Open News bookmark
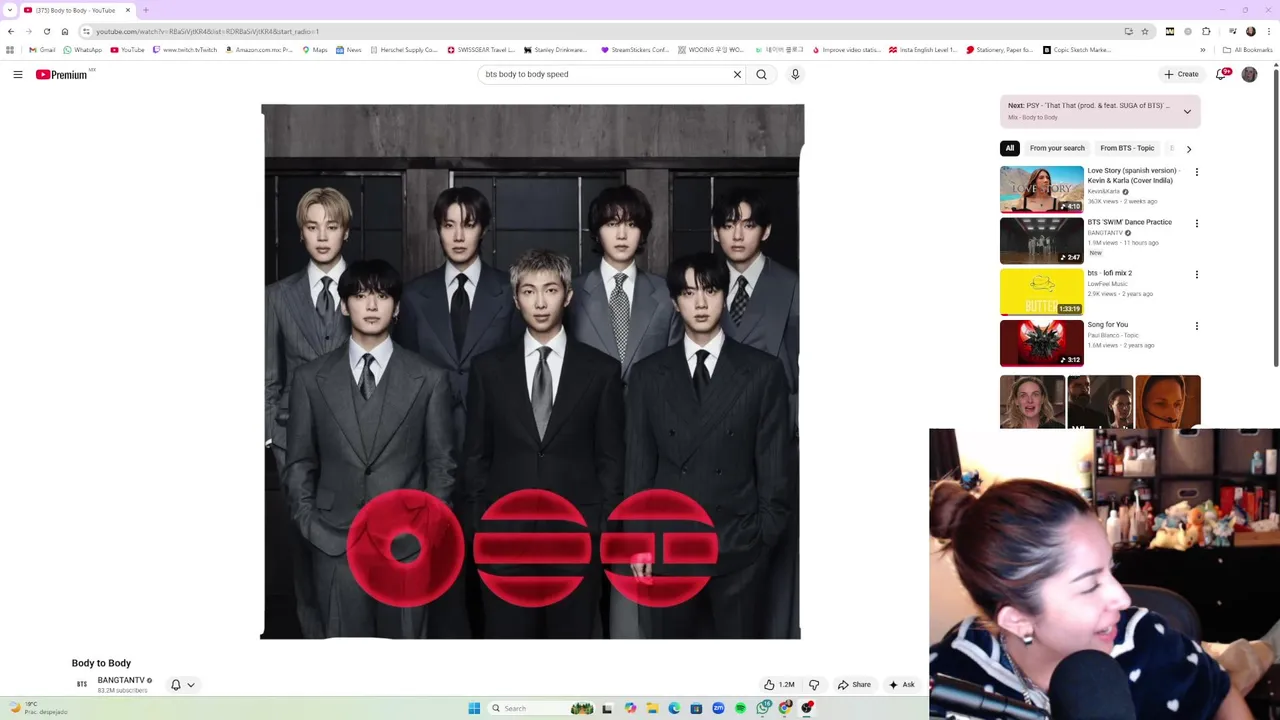Image resolution: width=1280 pixels, height=720 pixels. point(349,50)
